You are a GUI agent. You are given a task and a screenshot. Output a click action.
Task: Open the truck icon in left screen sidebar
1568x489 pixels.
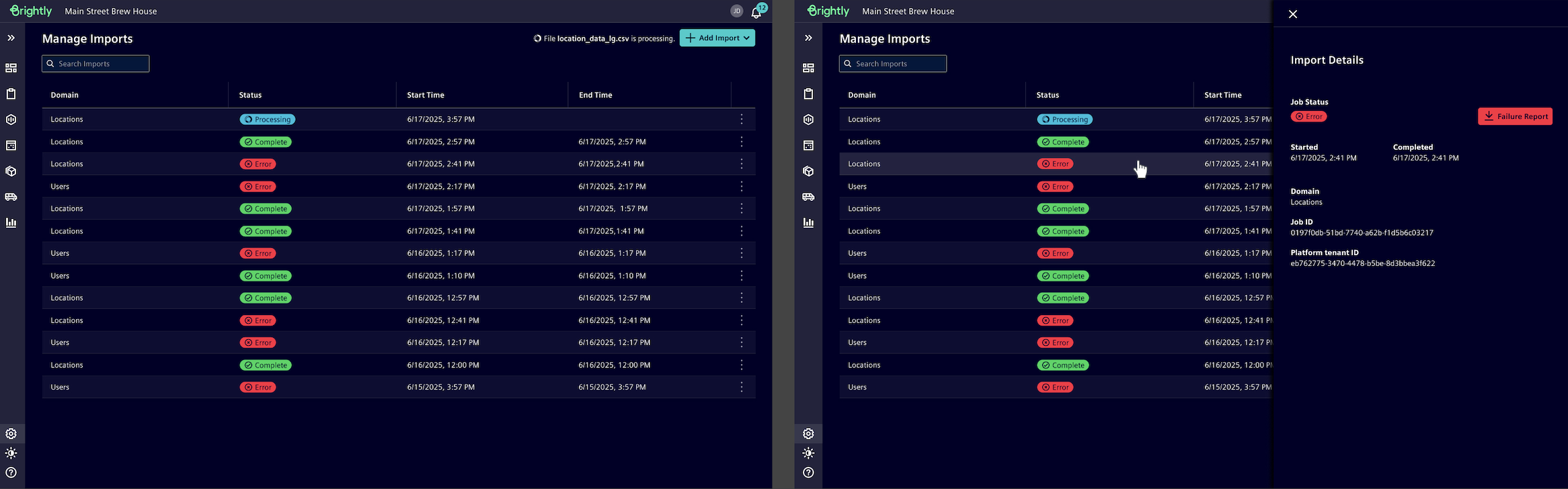click(11, 197)
